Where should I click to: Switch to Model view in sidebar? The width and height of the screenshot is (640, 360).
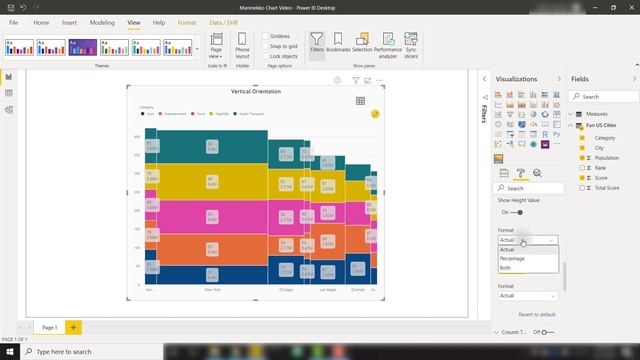pos(9,109)
